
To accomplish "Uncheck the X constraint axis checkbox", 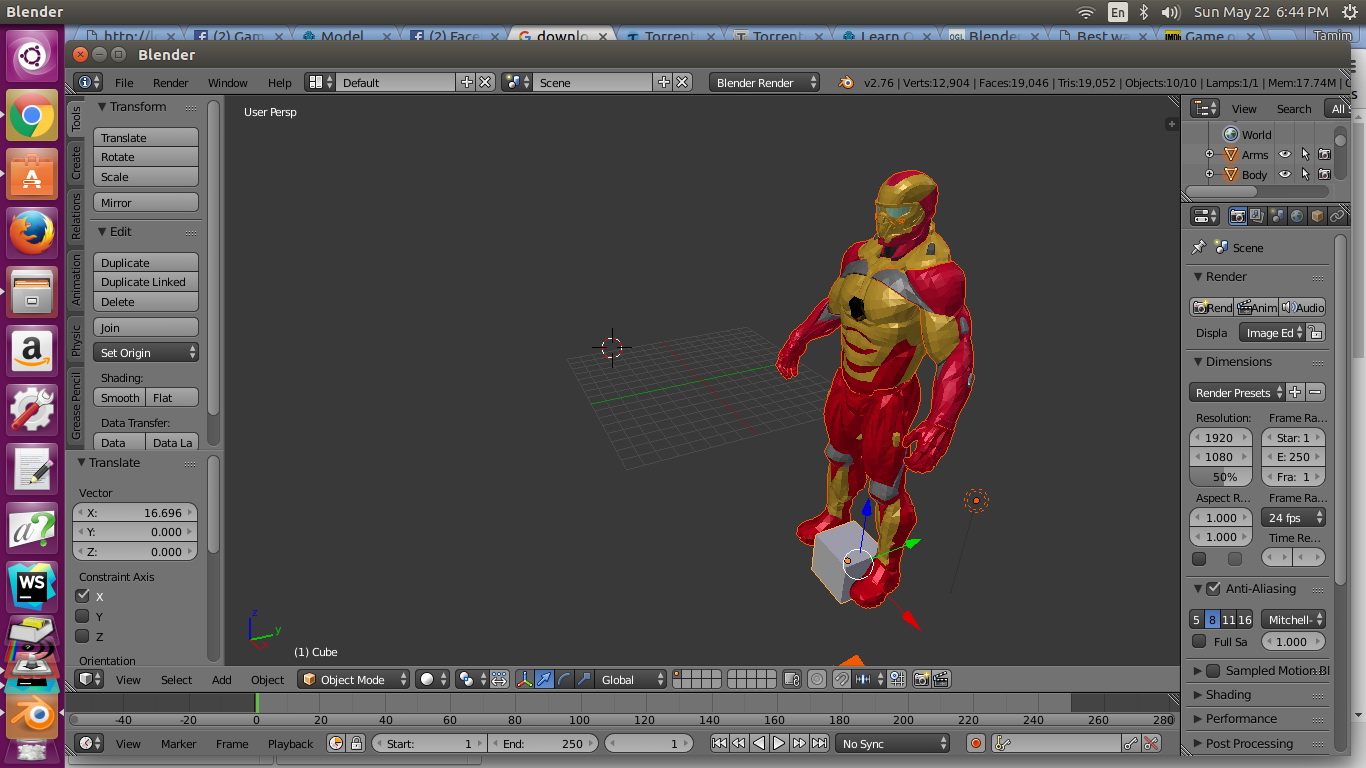I will pos(83,595).
